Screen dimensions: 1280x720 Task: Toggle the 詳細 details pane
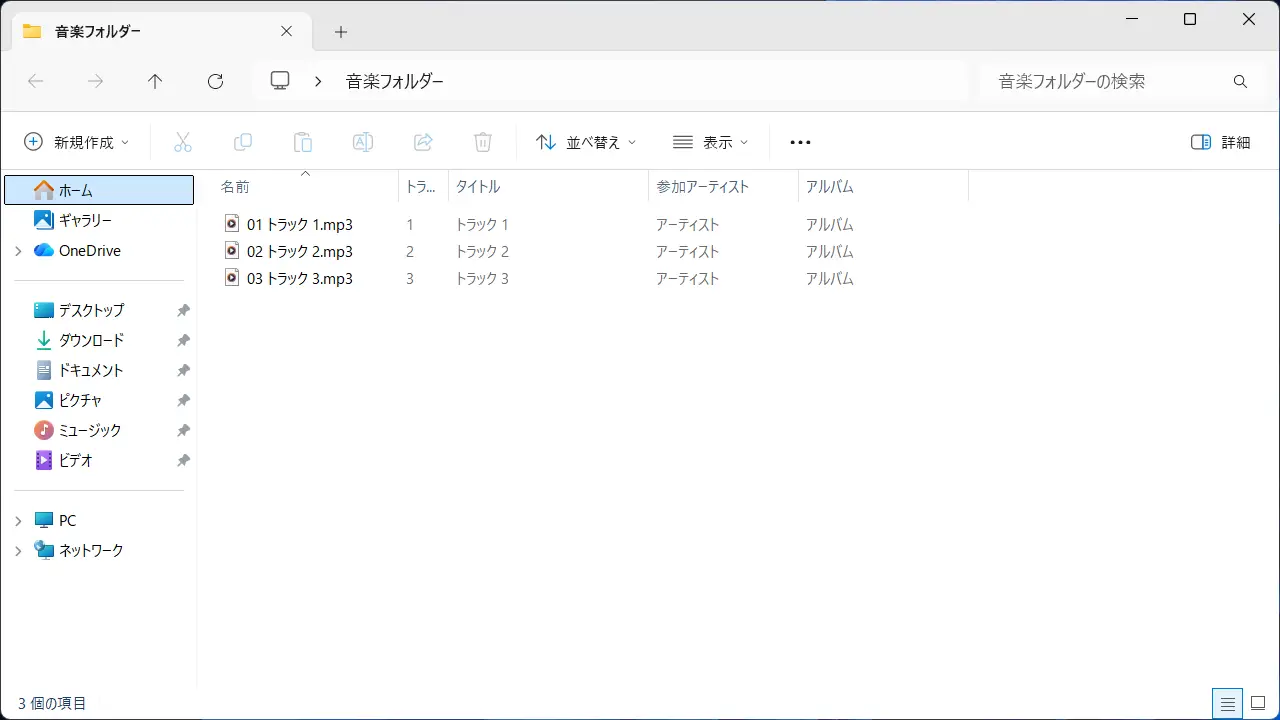(1221, 142)
